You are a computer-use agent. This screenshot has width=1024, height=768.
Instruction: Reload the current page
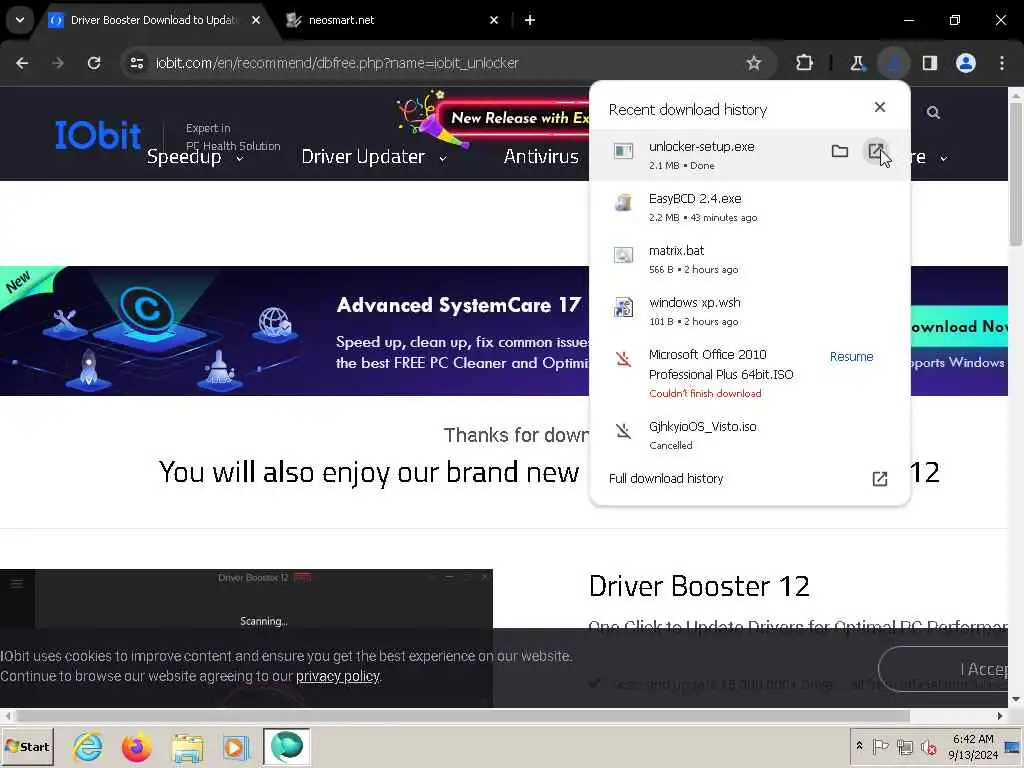click(x=94, y=63)
